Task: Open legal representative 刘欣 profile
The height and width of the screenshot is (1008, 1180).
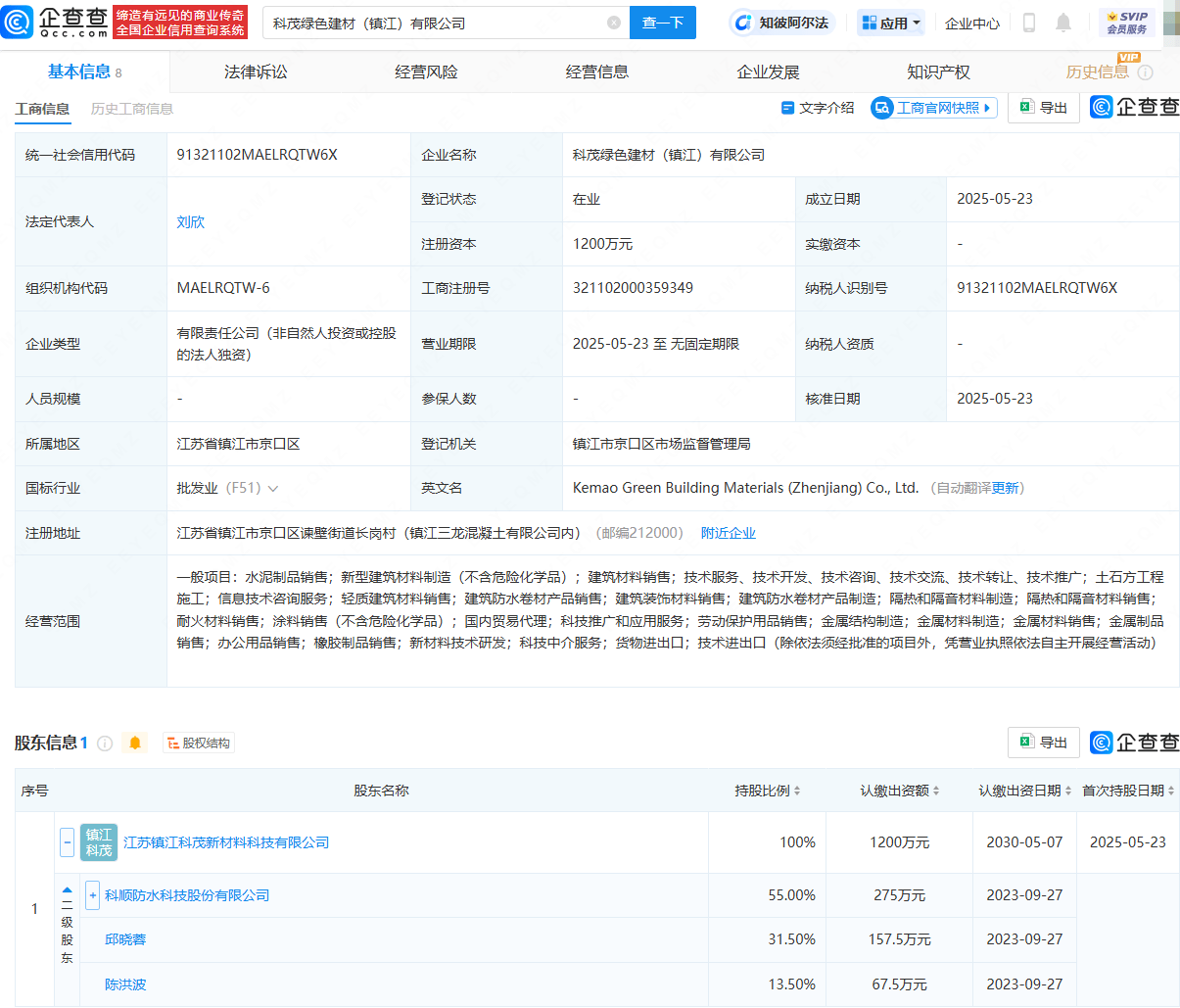Action: (x=191, y=222)
